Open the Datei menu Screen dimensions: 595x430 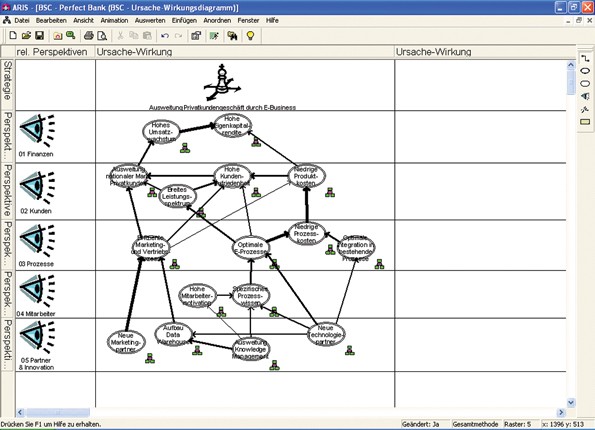tap(22, 20)
